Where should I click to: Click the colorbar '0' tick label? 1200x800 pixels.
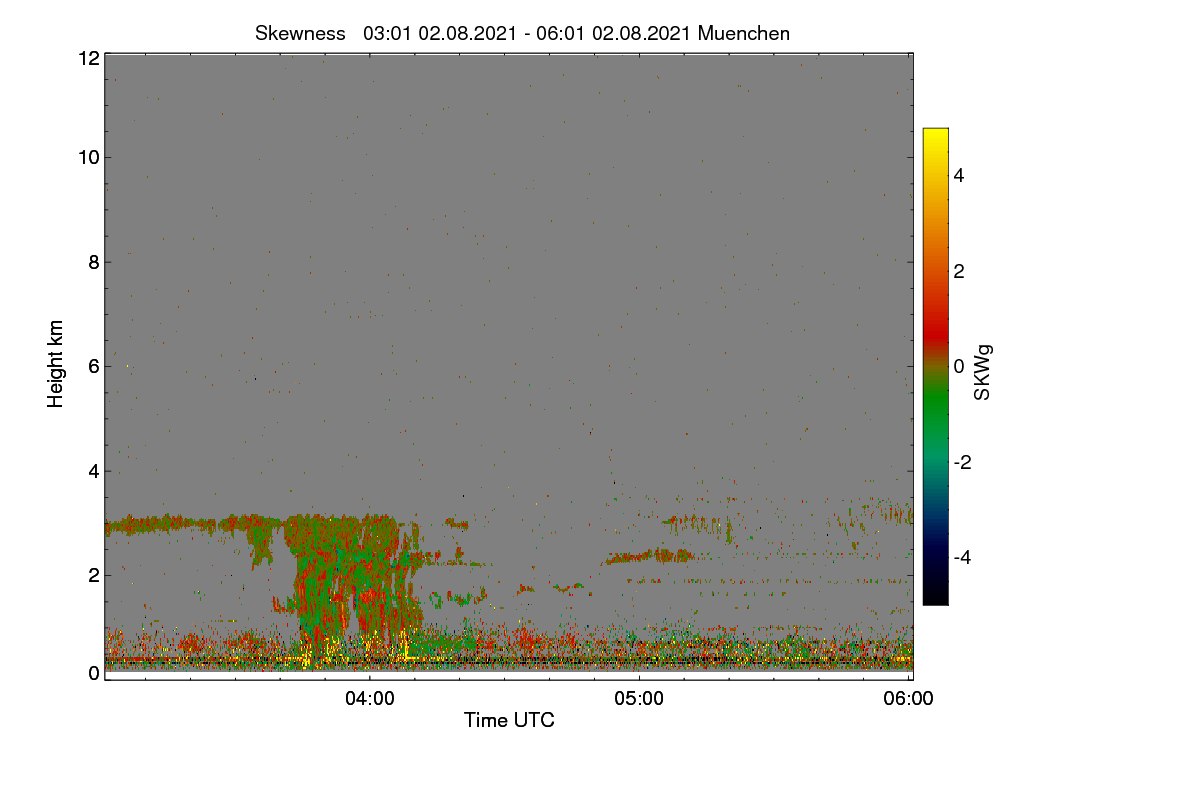coord(958,366)
